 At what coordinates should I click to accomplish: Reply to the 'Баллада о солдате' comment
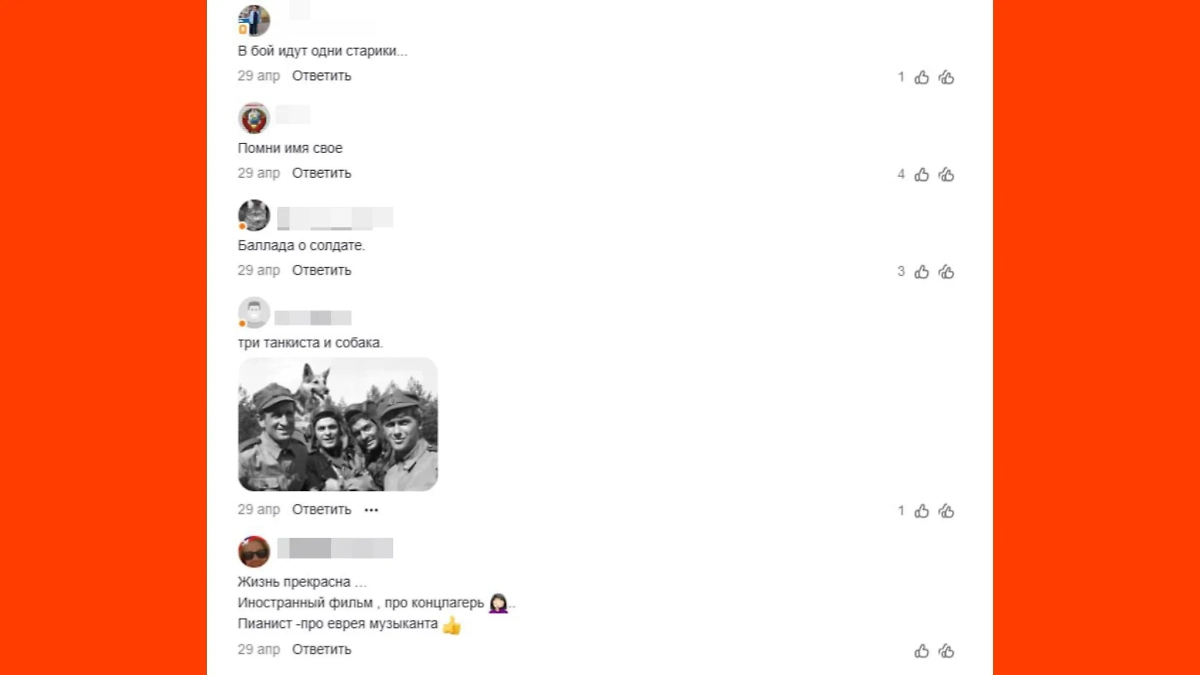322,270
